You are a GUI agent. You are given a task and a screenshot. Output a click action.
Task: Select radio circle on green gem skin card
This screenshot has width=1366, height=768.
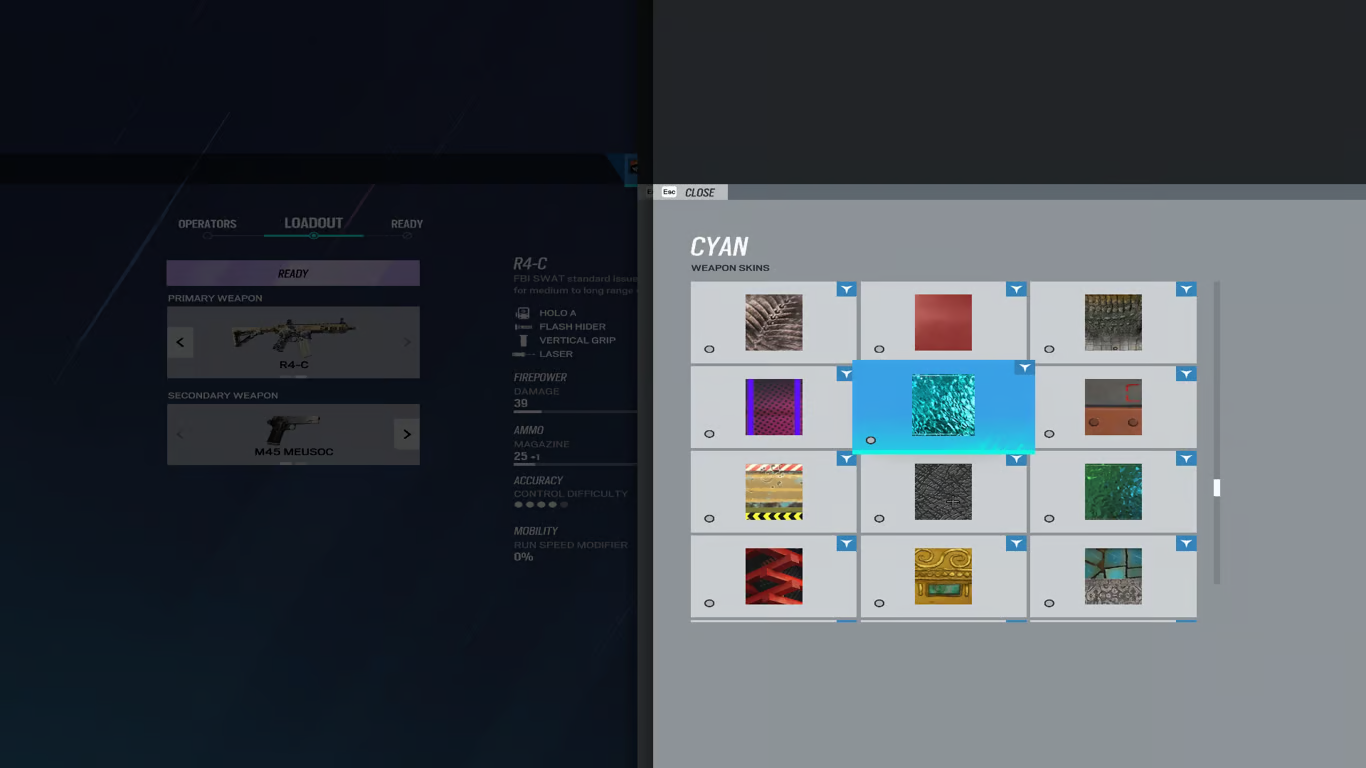pyautogui.click(x=1049, y=518)
